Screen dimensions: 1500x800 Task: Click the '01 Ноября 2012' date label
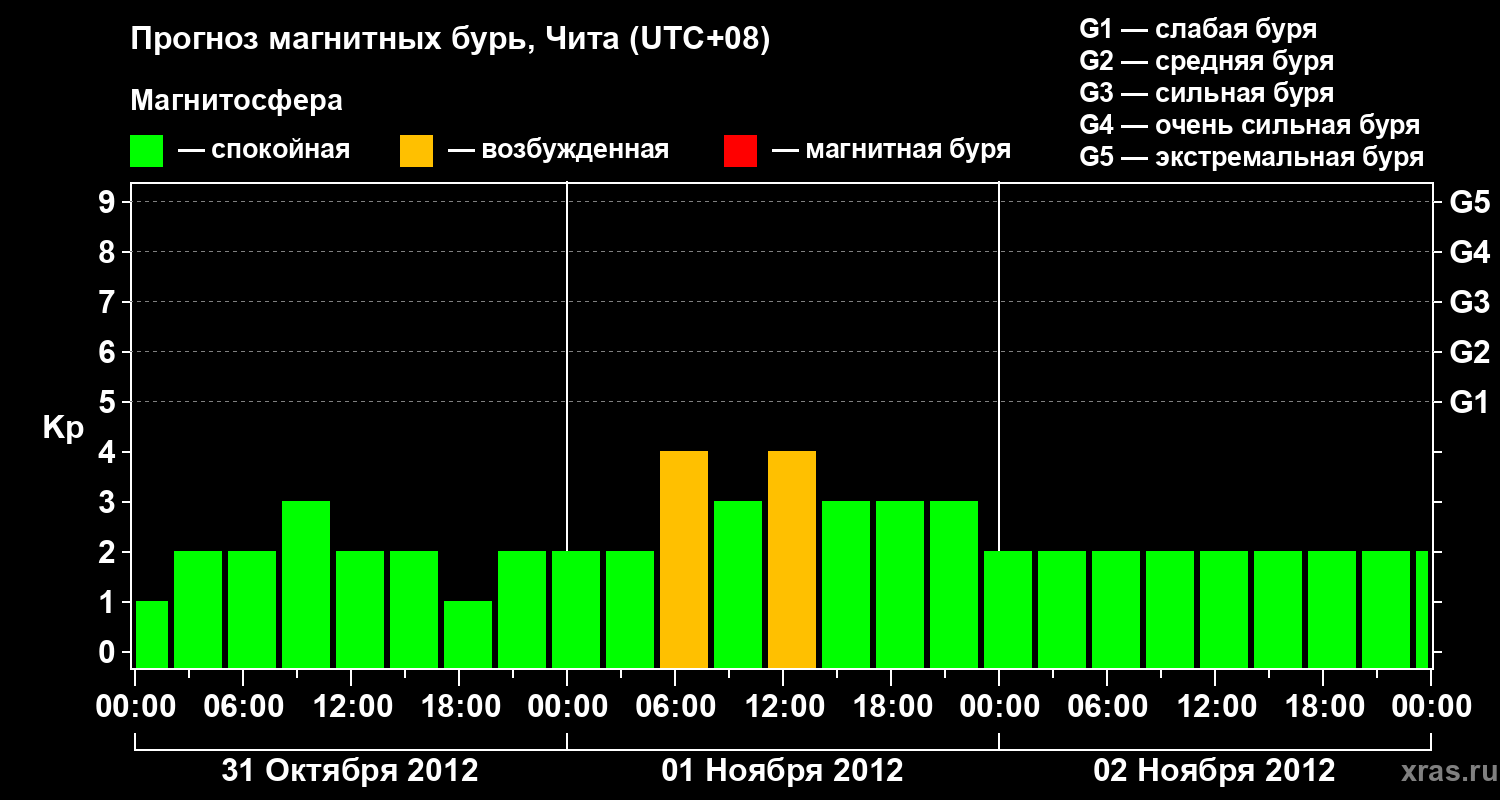pyautogui.click(x=783, y=771)
